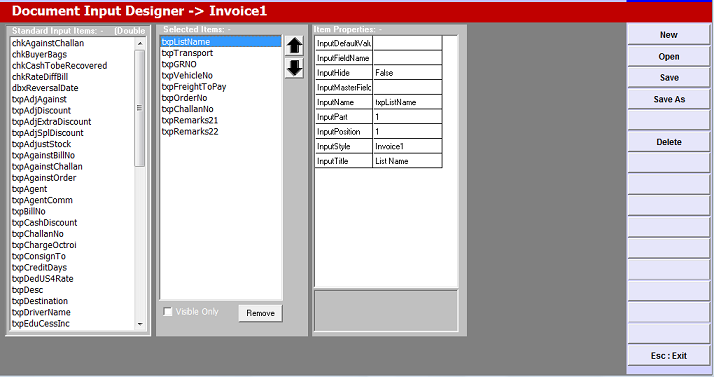Select txpCashDiscount in standard items

[x=72, y=223]
